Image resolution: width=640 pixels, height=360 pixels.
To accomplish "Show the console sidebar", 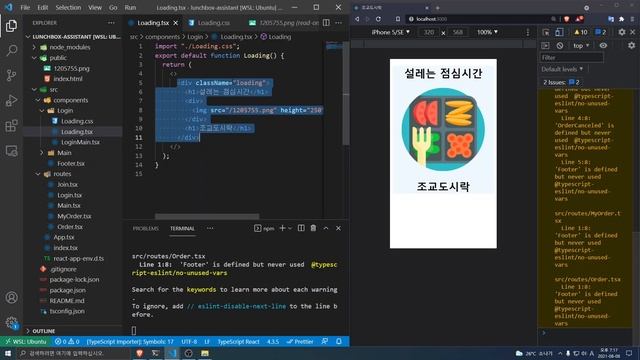I will (x=545, y=46).
